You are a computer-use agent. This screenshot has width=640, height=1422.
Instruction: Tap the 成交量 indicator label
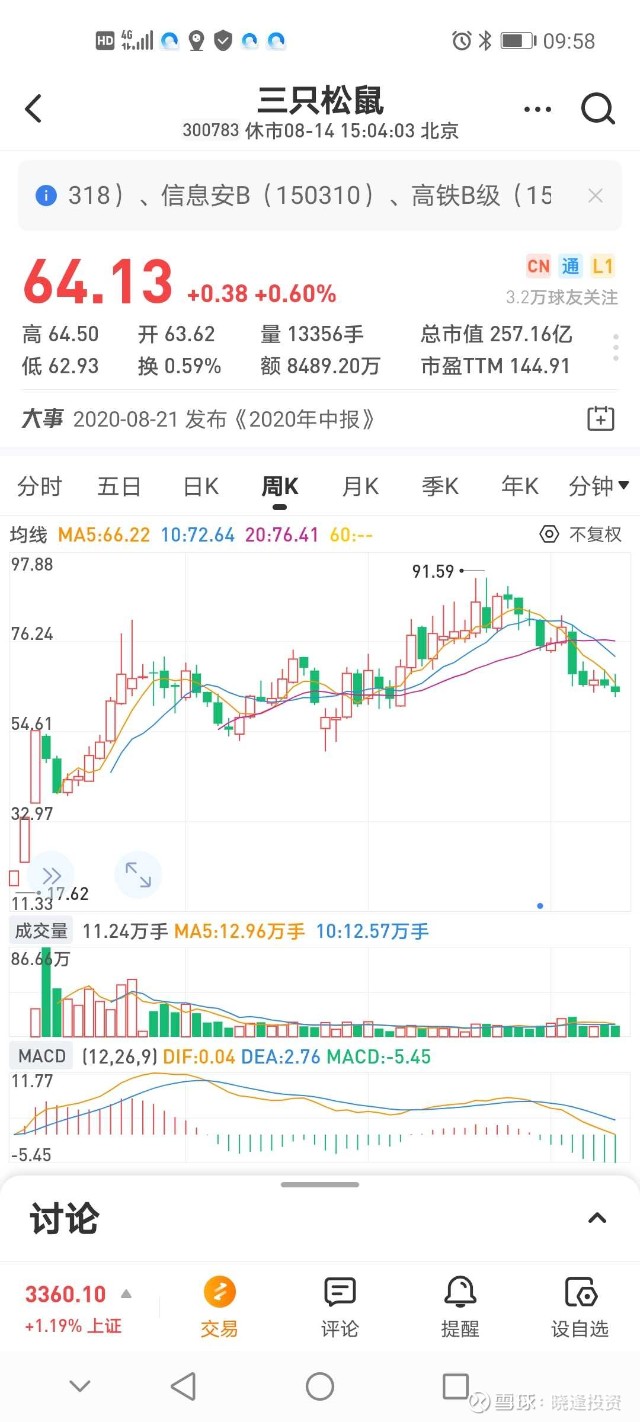[40, 931]
